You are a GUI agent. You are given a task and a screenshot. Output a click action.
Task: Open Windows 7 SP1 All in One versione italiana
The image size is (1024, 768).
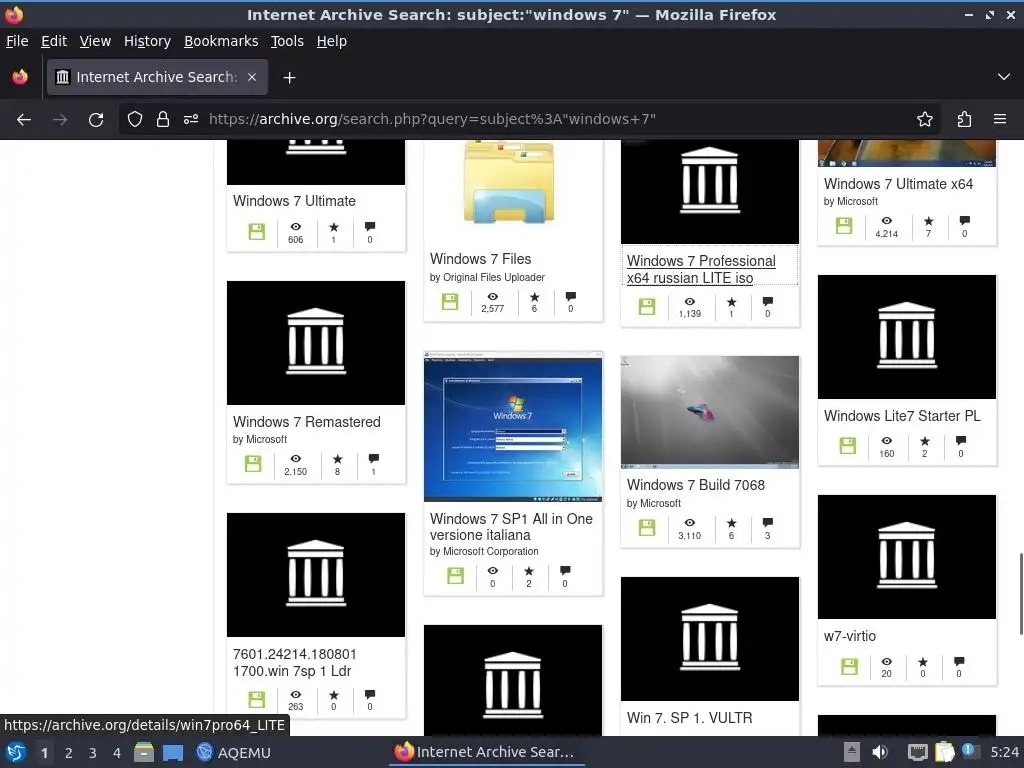511,527
